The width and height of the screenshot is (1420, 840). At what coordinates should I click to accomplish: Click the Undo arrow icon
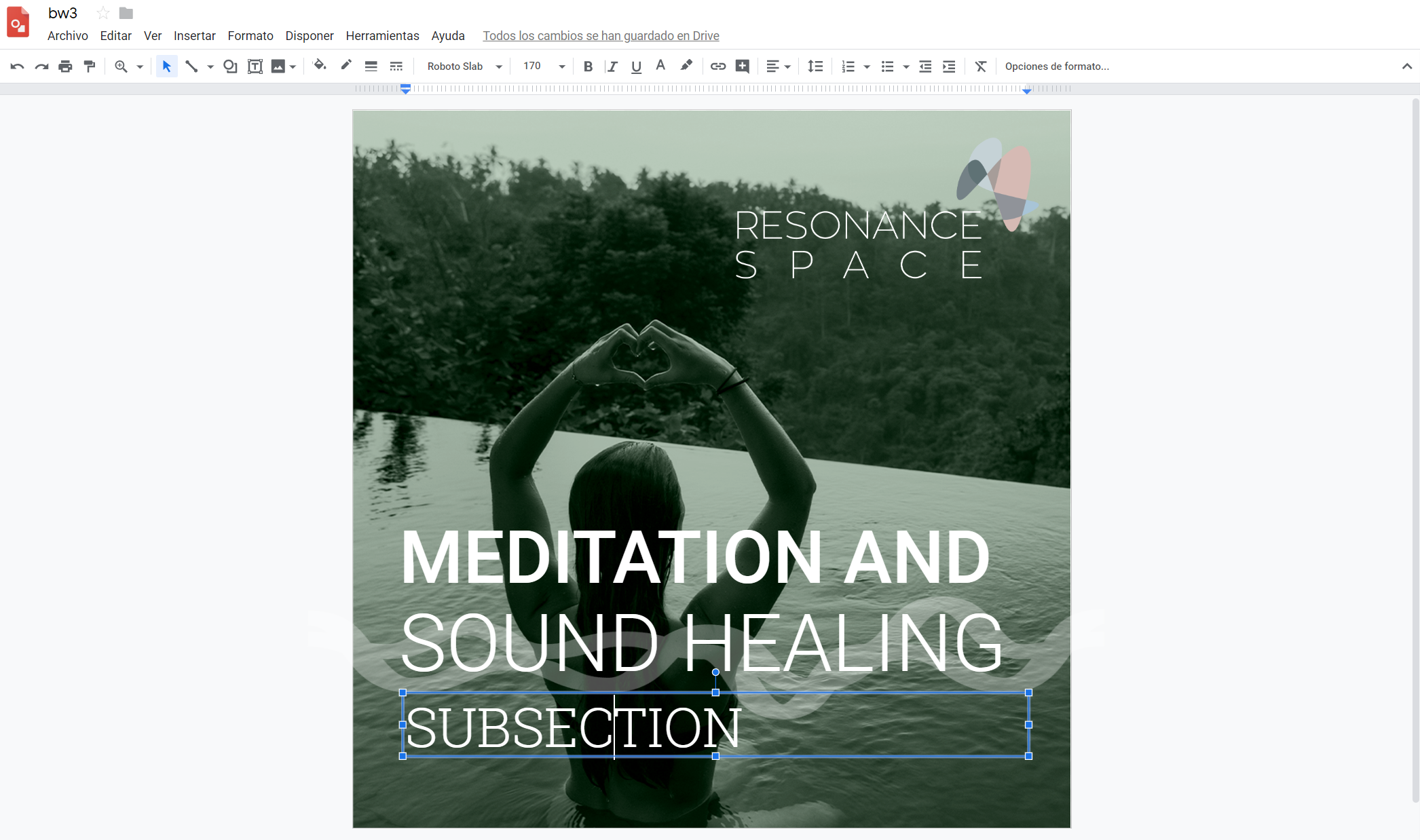point(17,66)
